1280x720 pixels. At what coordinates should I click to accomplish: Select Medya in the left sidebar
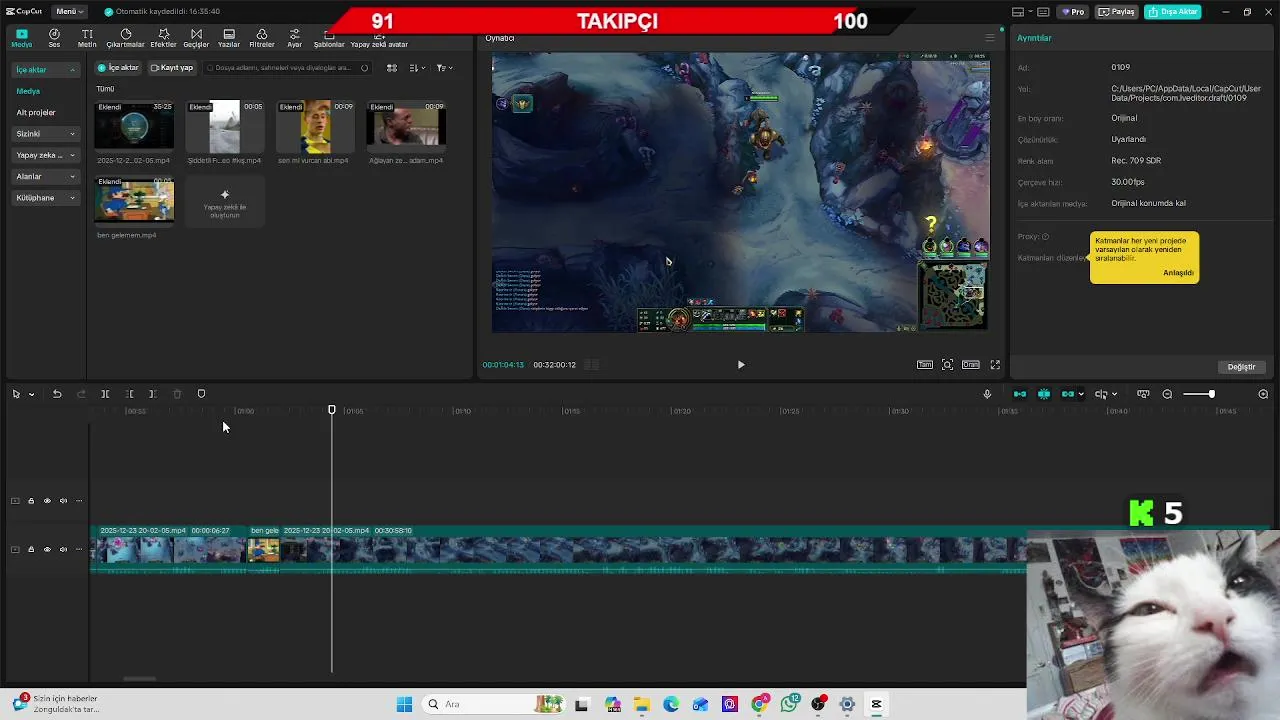28,91
